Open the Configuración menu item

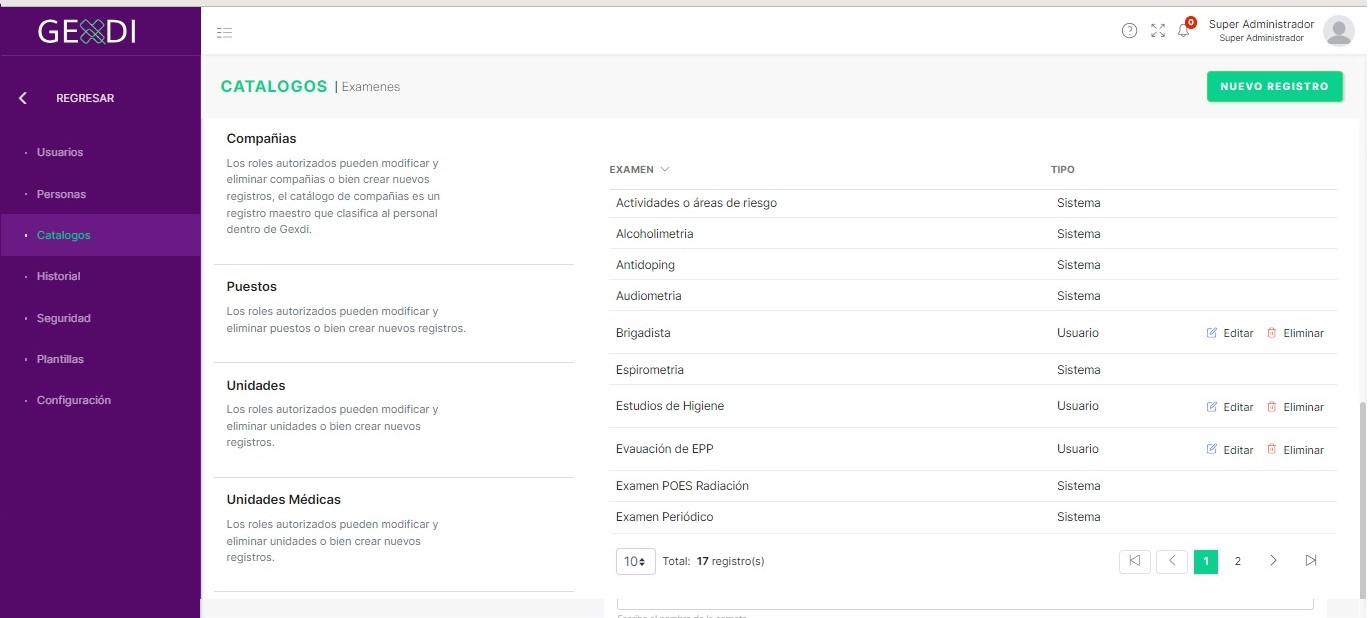coord(74,400)
